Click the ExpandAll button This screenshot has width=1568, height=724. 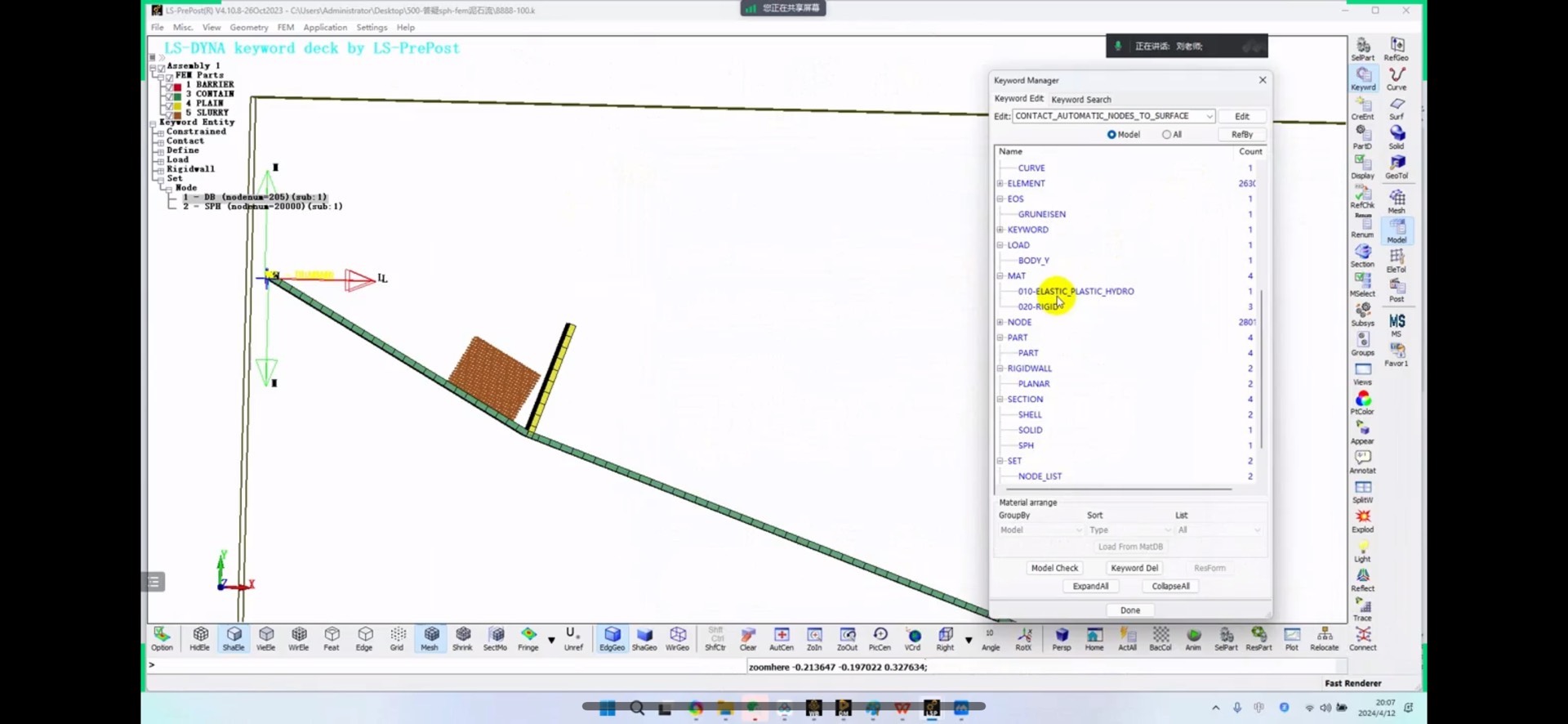coord(1090,586)
